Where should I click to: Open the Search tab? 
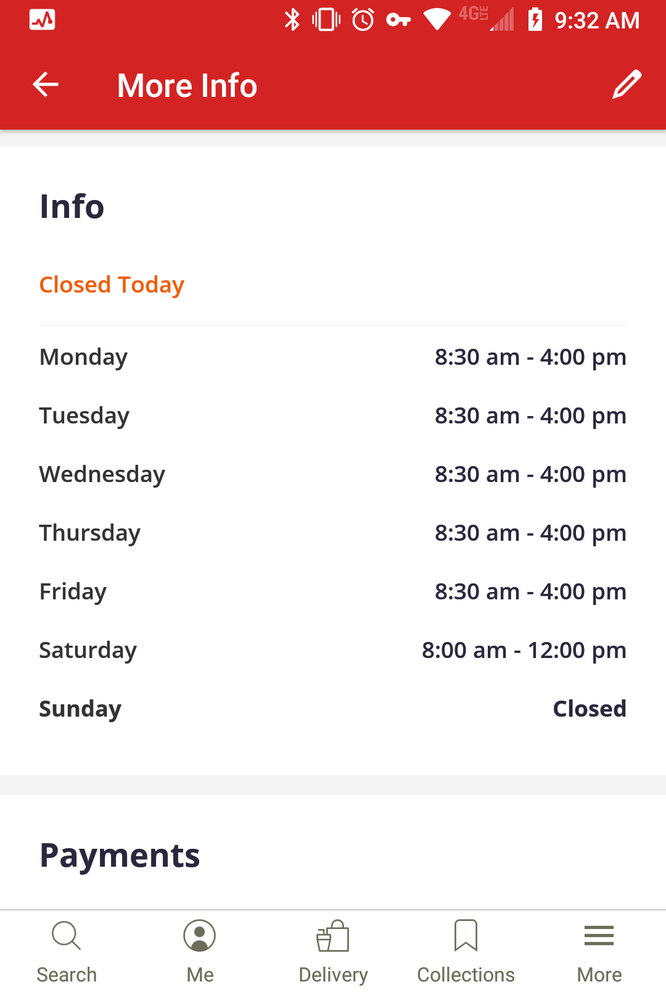click(67, 952)
